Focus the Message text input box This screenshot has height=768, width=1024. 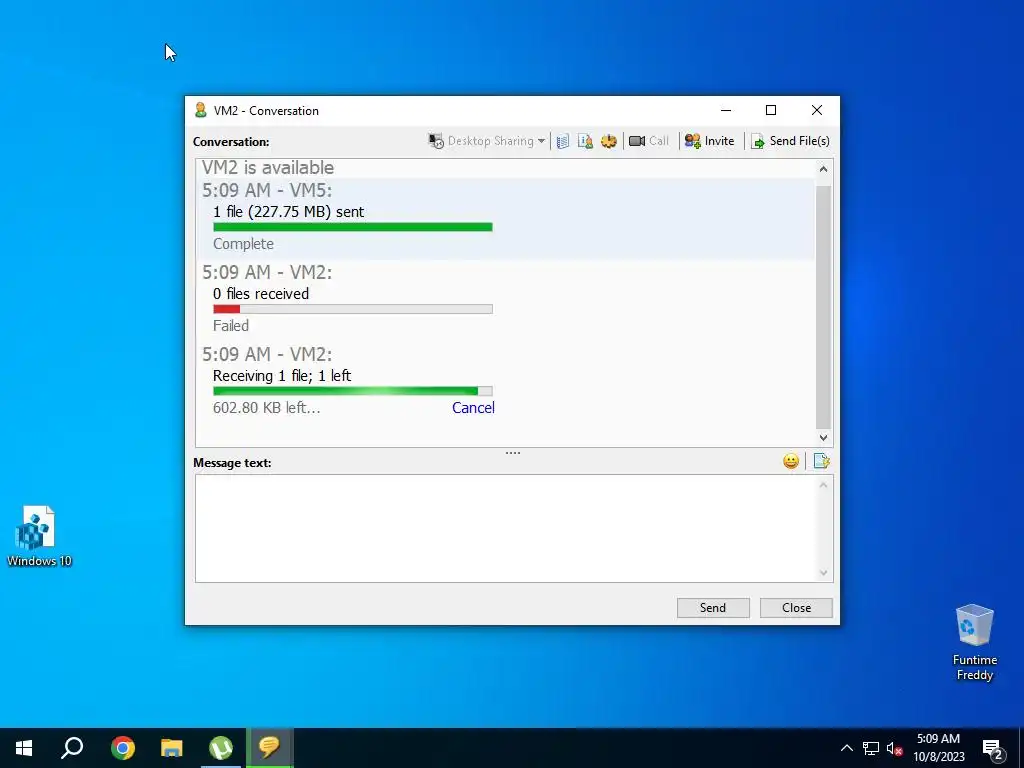pos(505,528)
